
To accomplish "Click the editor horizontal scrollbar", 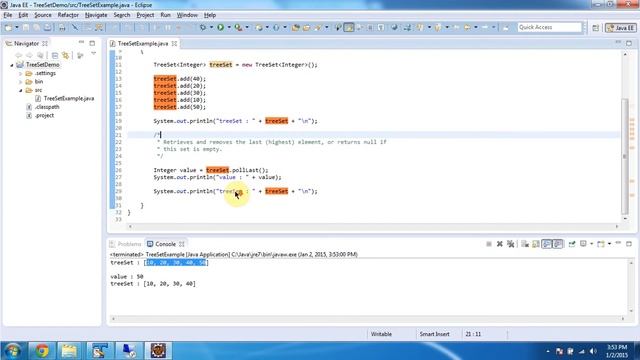I will [373, 226].
